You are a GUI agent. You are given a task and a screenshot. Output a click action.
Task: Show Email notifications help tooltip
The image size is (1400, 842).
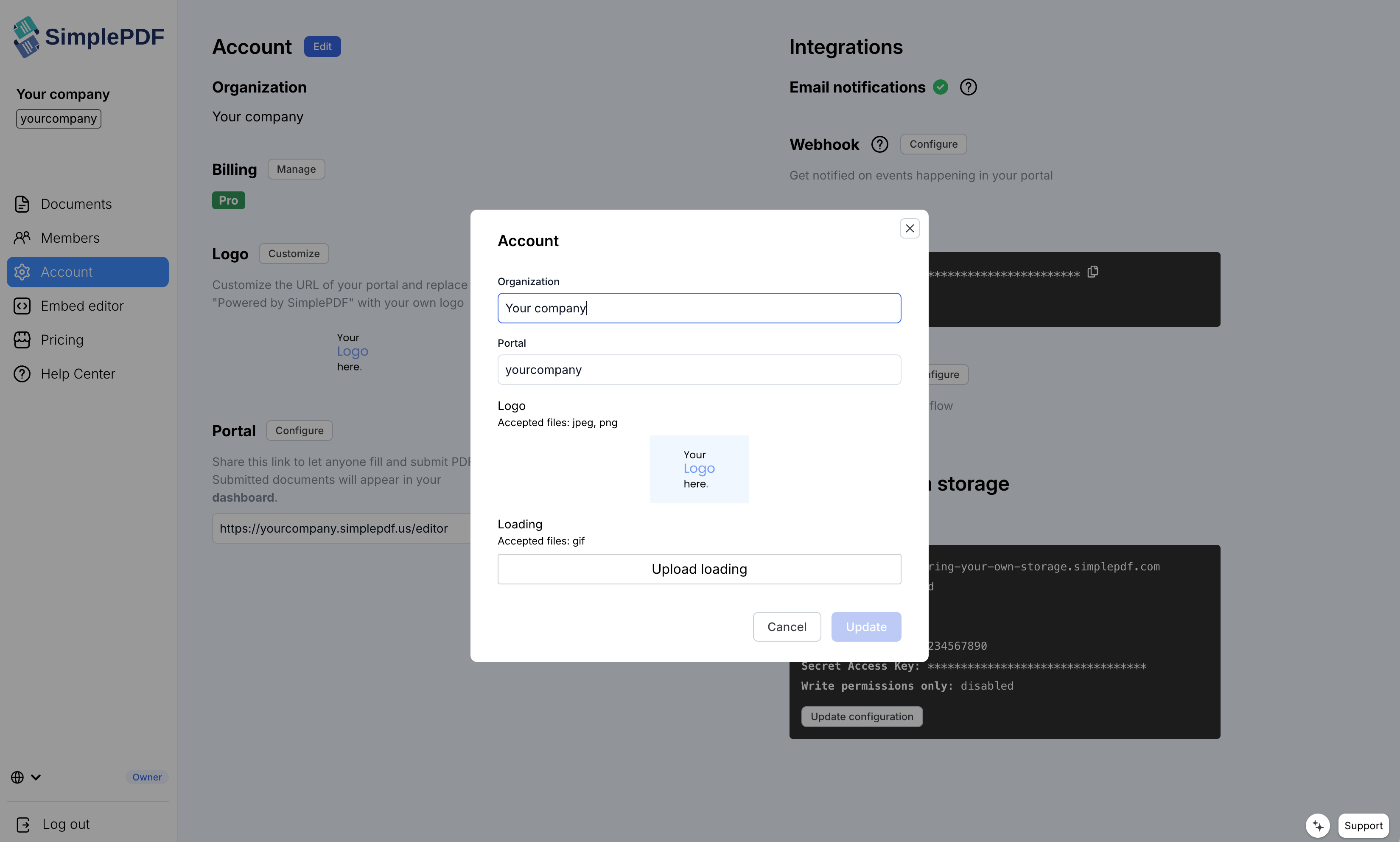[x=968, y=87]
